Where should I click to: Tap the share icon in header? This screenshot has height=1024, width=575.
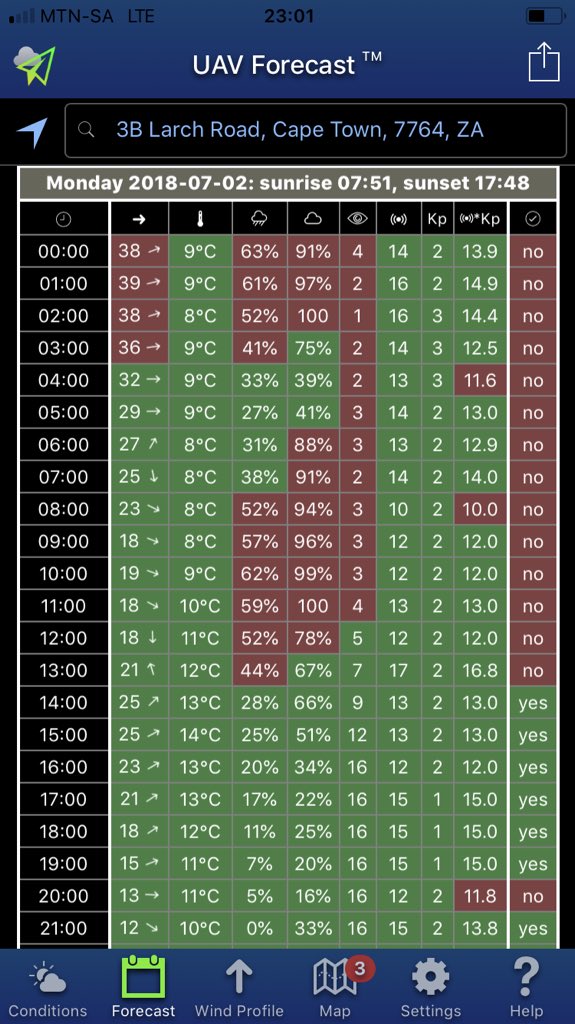544,62
